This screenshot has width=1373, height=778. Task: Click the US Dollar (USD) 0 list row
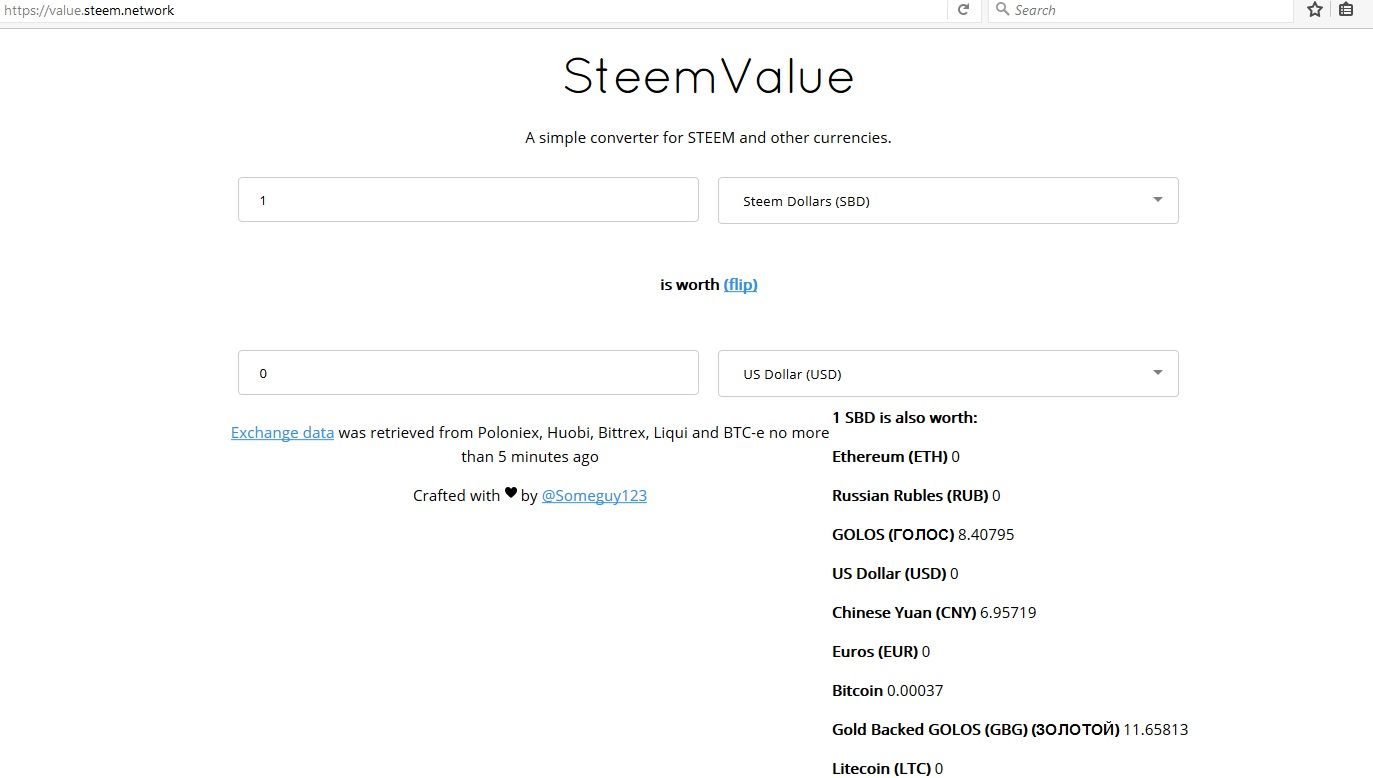tap(895, 574)
